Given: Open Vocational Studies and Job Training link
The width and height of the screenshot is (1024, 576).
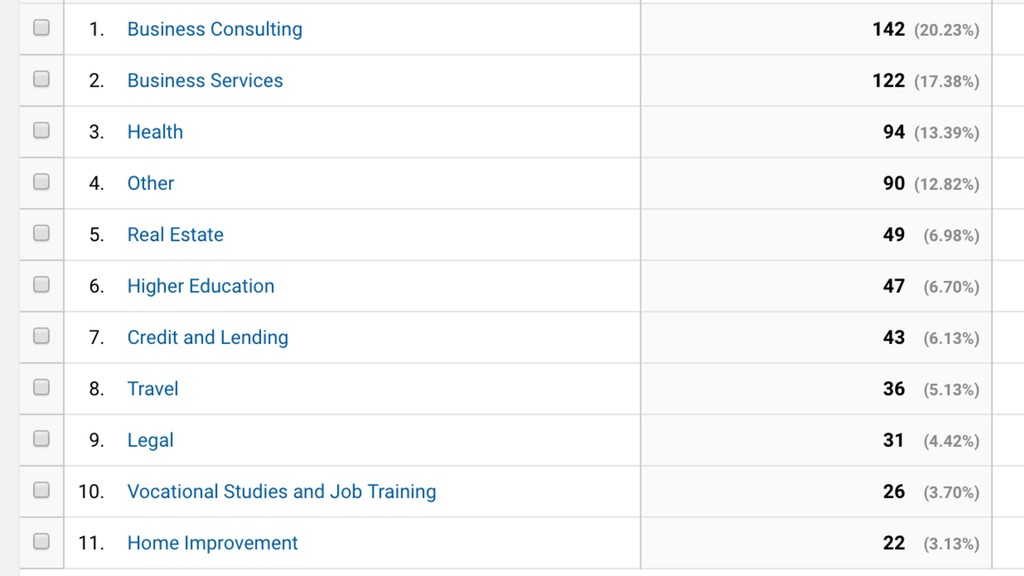Looking at the screenshot, I should point(281,492).
